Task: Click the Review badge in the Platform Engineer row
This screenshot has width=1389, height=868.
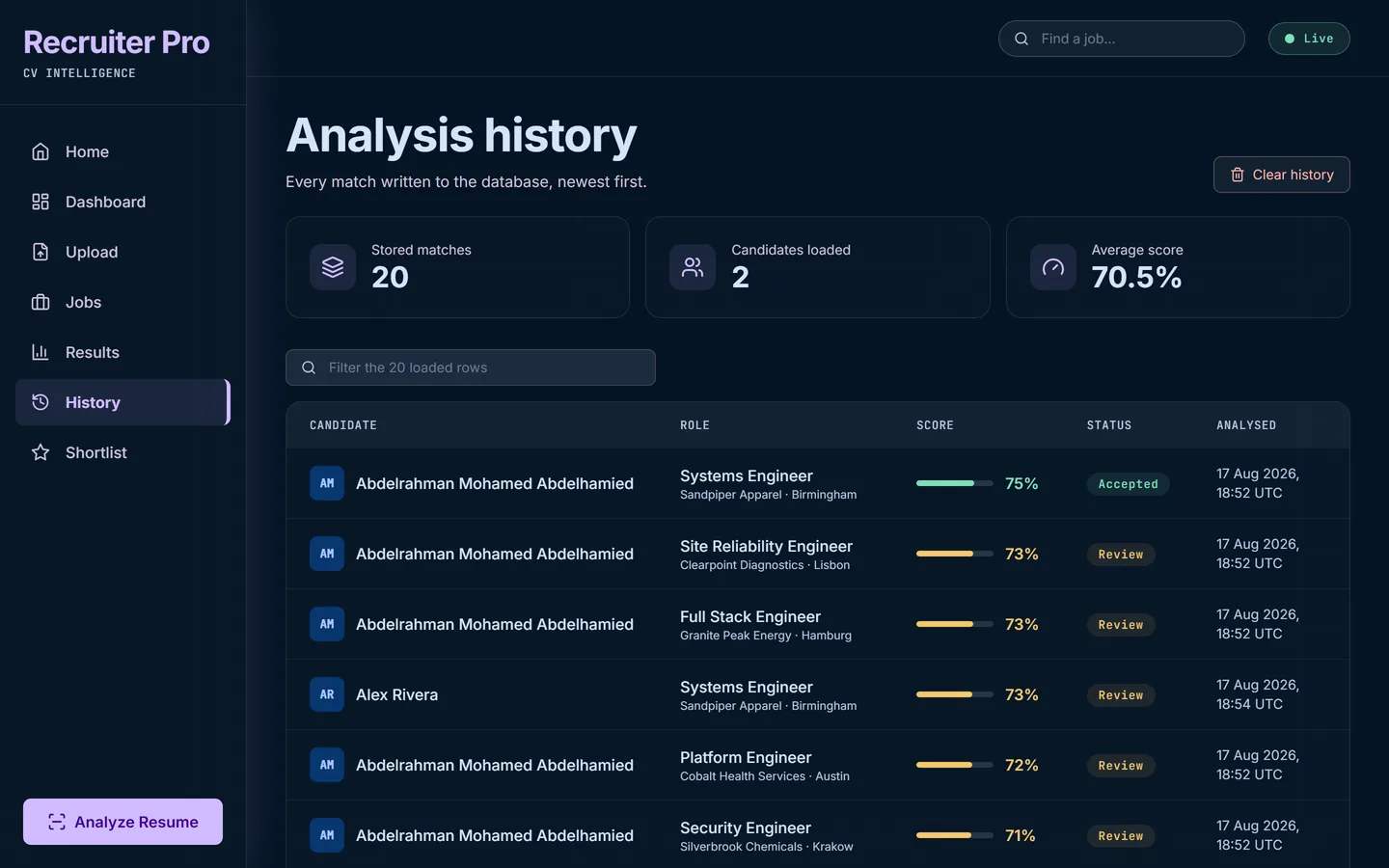Action: coord(1121,766)
